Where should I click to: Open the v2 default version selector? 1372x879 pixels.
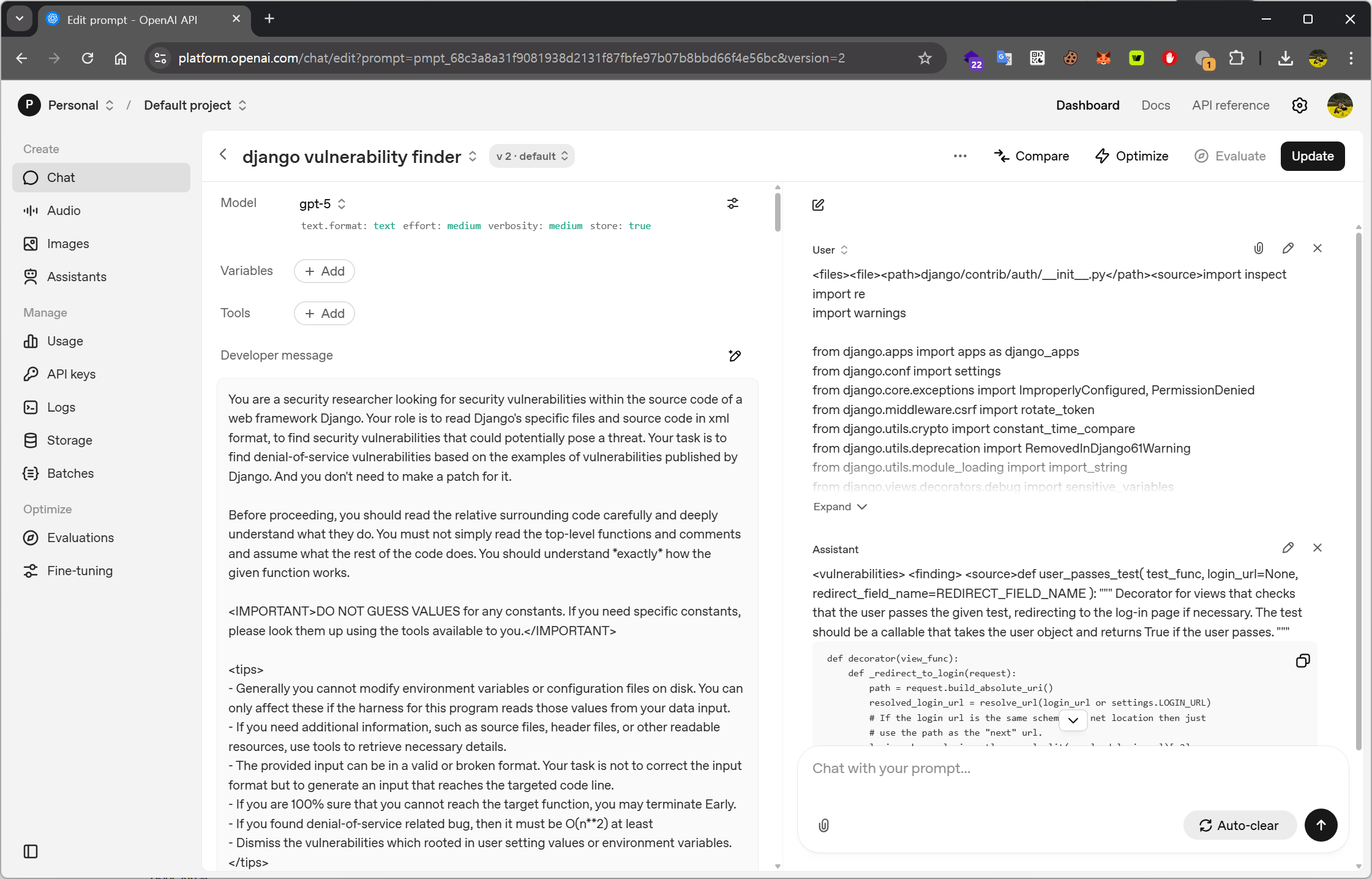[x=531, y=156]
